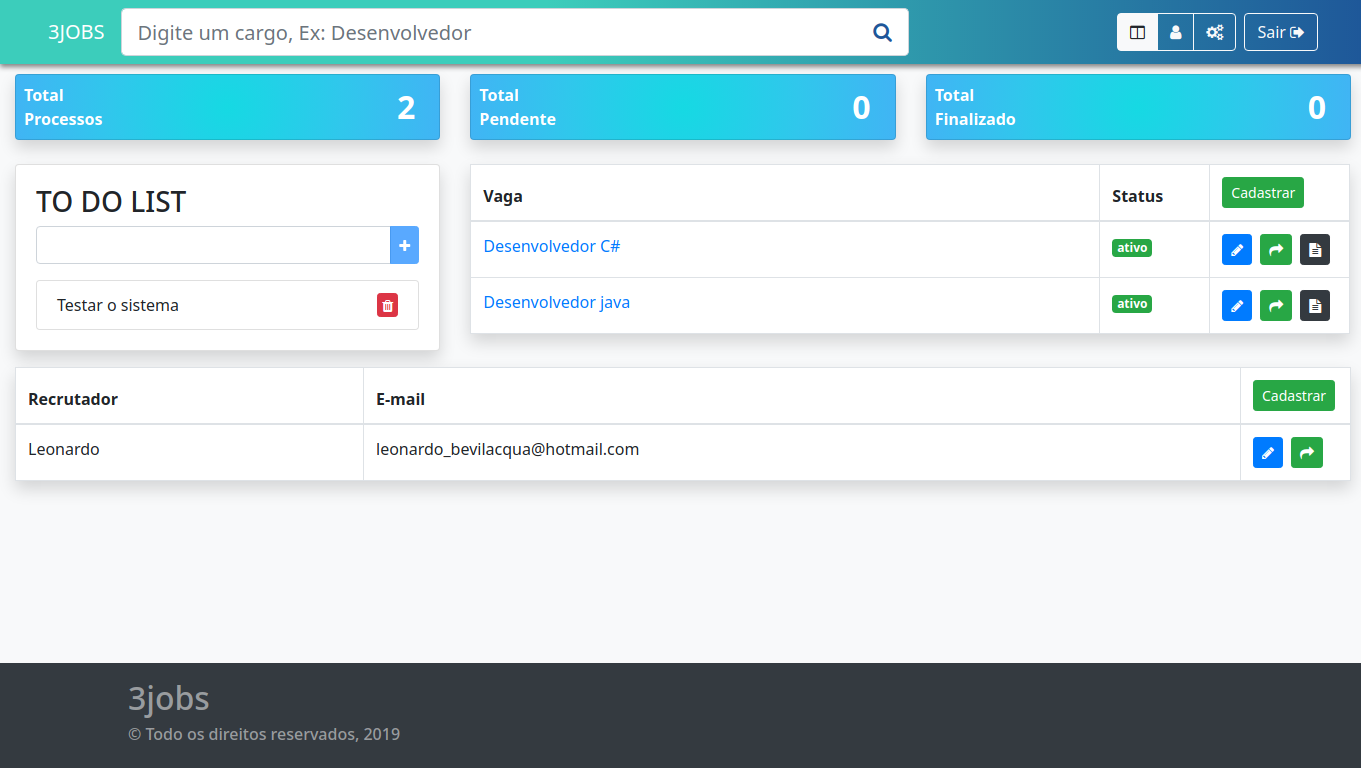Image resolution: width=1361 pixels, height=768 pixels.
Task: Open document for Desenvolvedor C# vaga
Action: click(1315, 250)
